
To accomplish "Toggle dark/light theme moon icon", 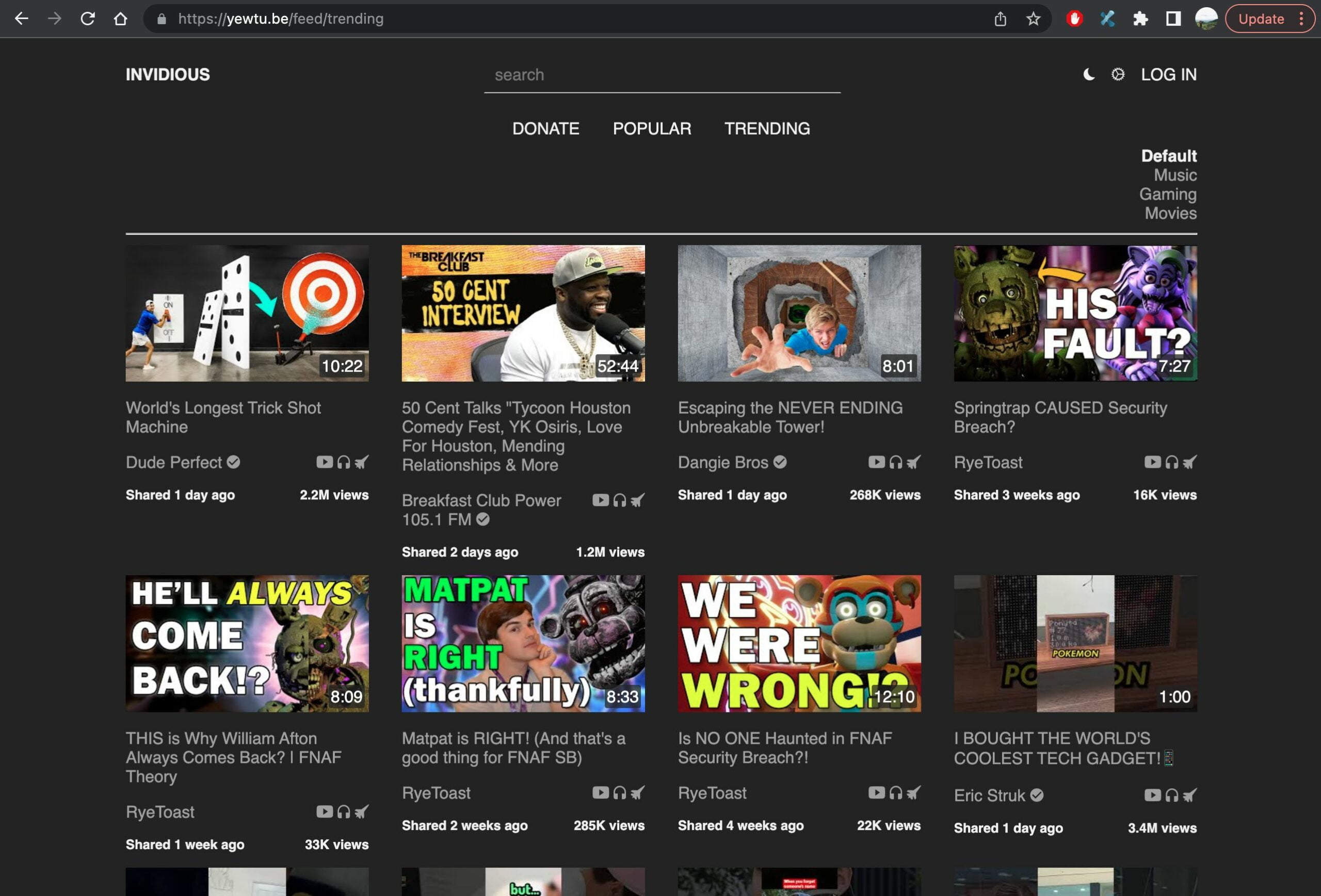I will pyautogui.click(x=1088, y=74).
